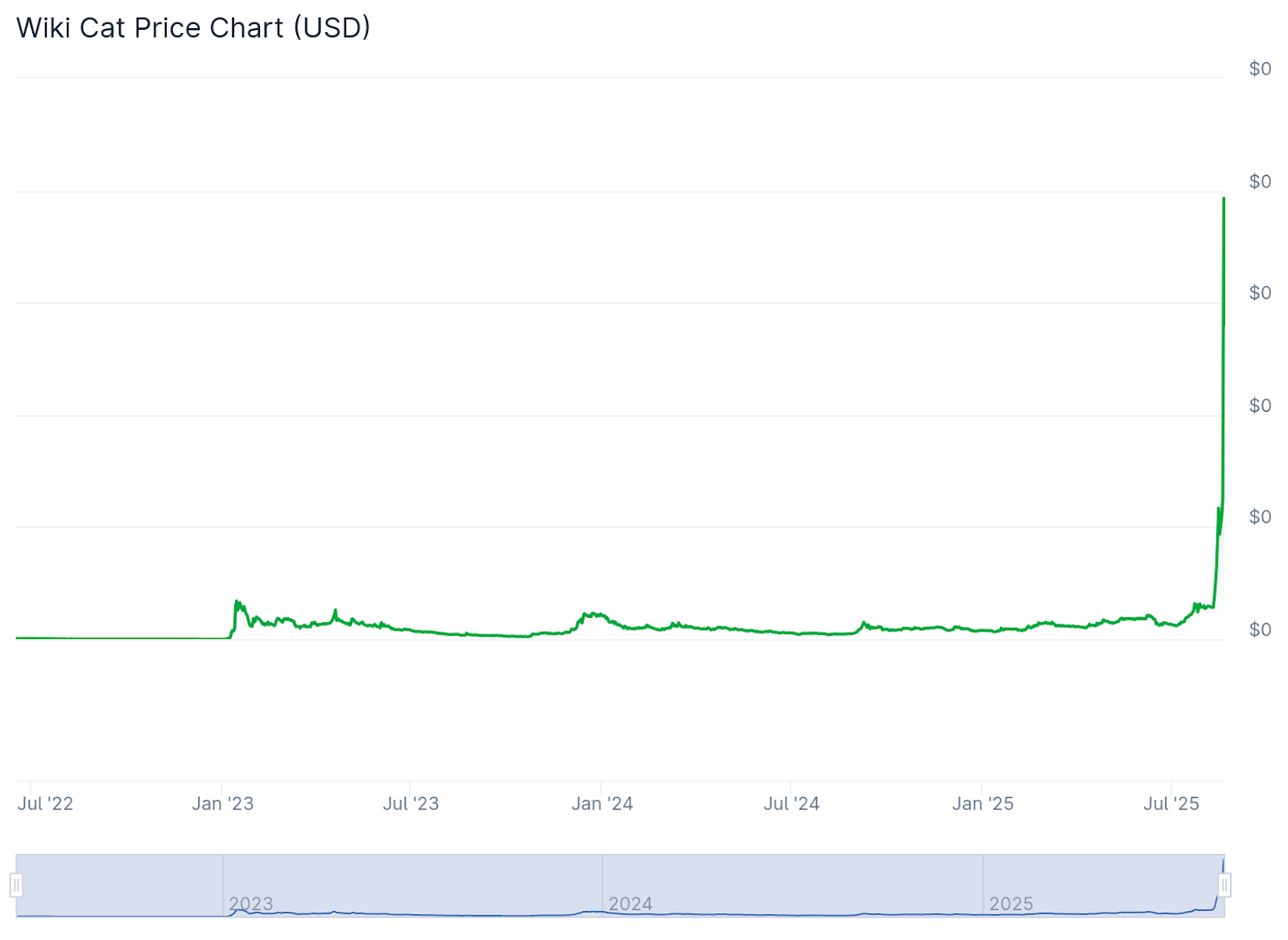Select the 2024 label in the navigator

pyautogui.click(x=630, y=904)
